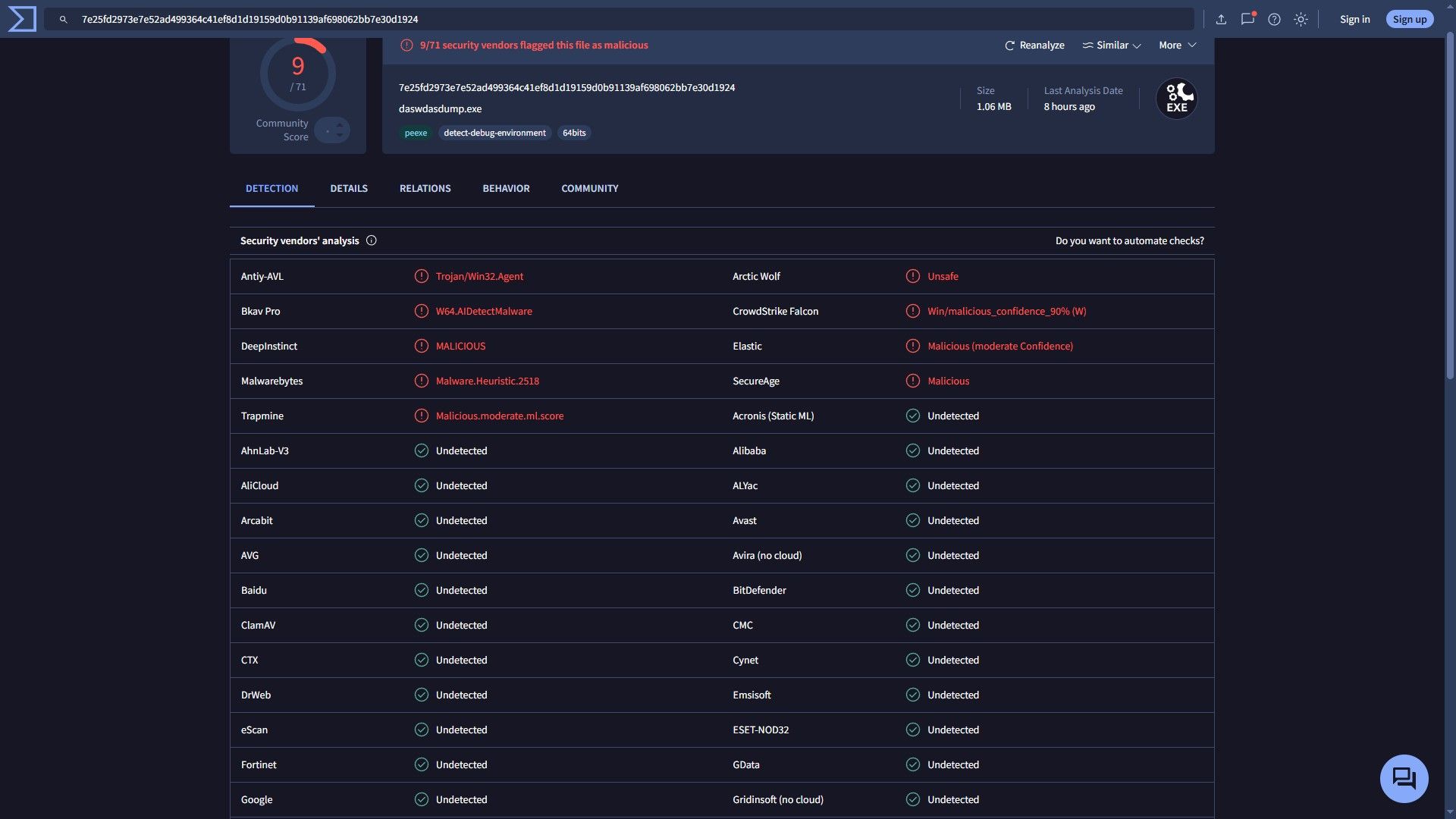Click the 64bits tag
Image resolution: width=1456 pixels, height=819 pixels.
[x=574, y=133]
